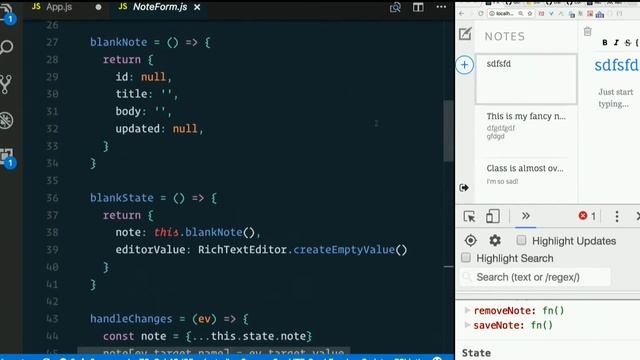Click the red error count indicator
Image resolution: width=640 pixels, height=360 pixels.
pyautogui.click(x=587, y=216)
